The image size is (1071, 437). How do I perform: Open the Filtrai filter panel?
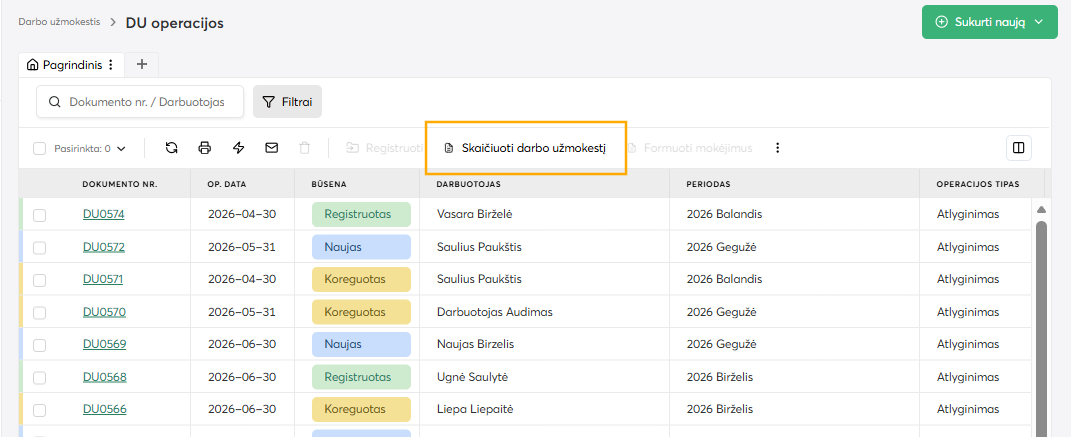pos(288,102)
